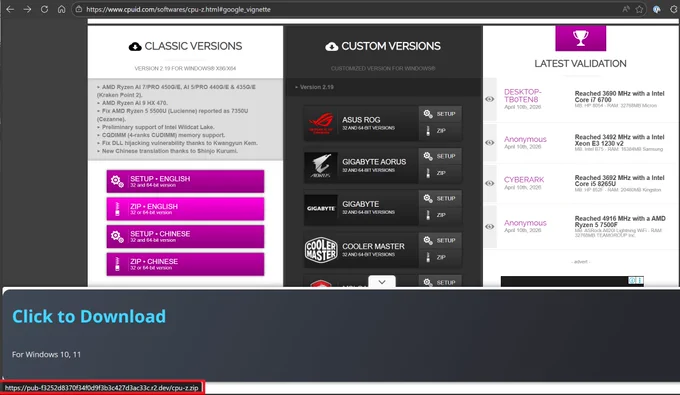The image size is (680, 395).
Task: View validation eye icon for CYBERARK
Action: pos(490,183)
